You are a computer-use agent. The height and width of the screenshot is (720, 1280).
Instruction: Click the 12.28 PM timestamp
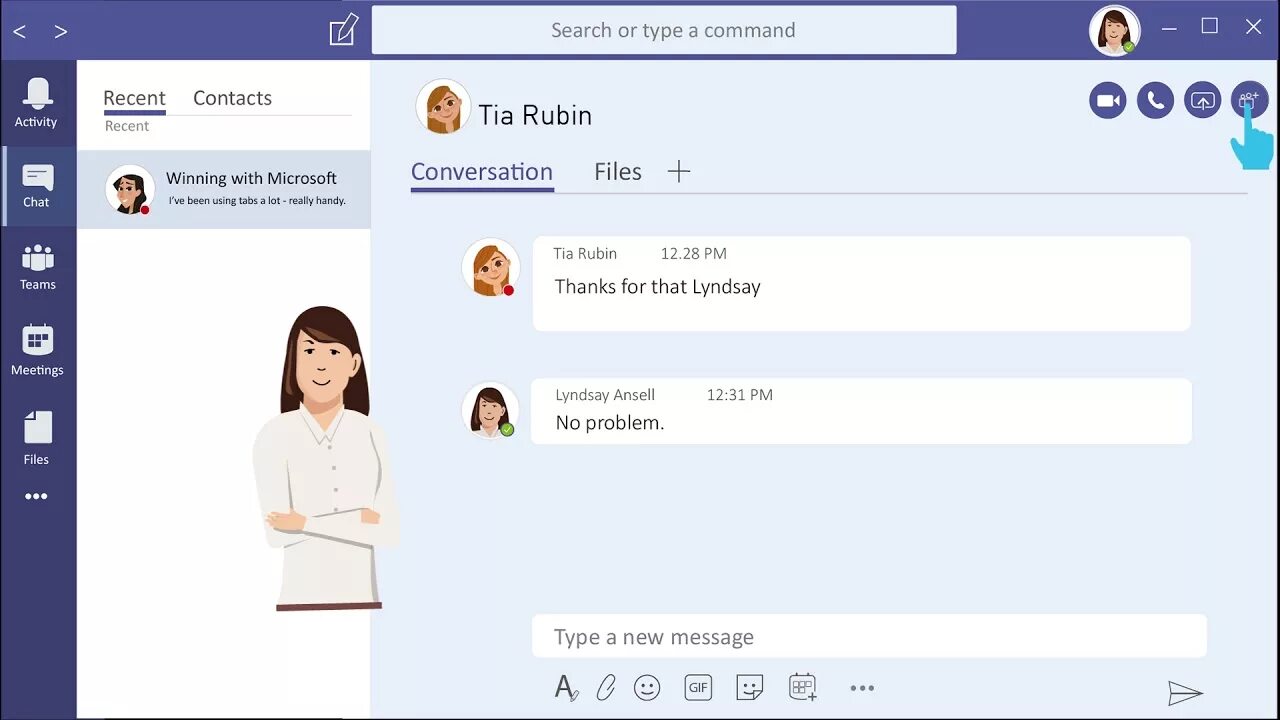pos(694,254)
